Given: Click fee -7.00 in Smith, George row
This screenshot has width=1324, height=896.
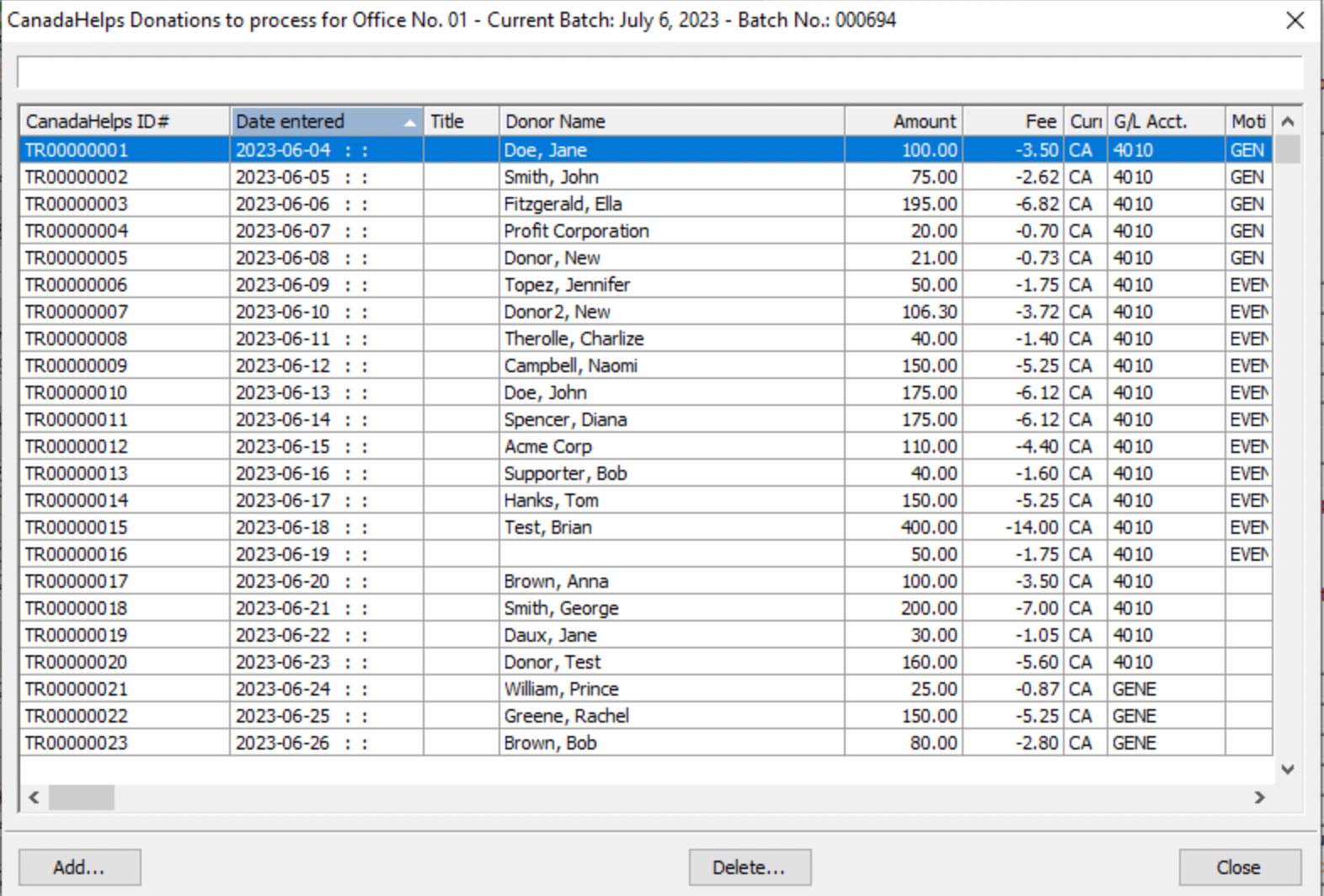Looking at the screenshot, I should [1037, 608].
